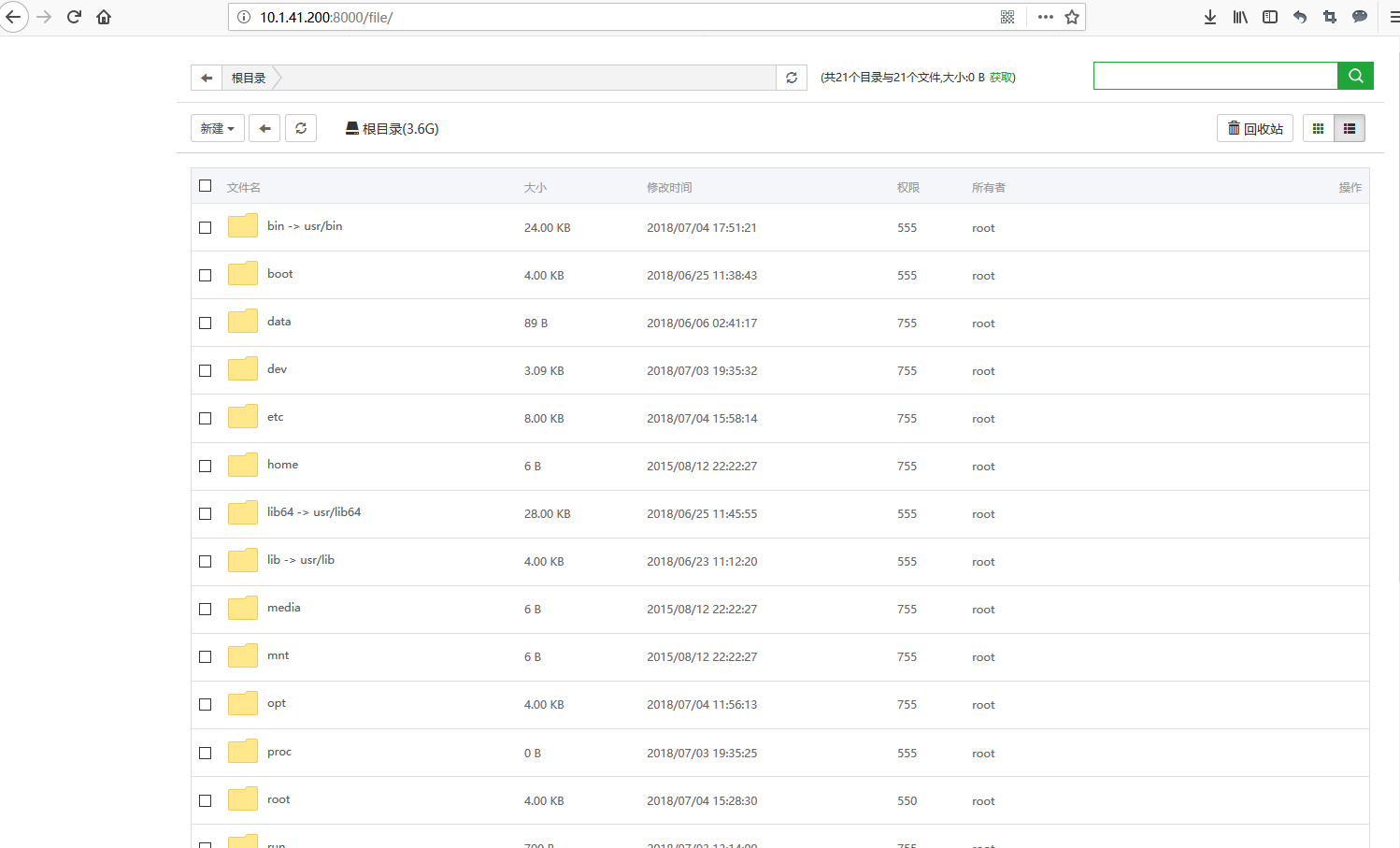Click the browser forward arrow

[x=44, y=17]
